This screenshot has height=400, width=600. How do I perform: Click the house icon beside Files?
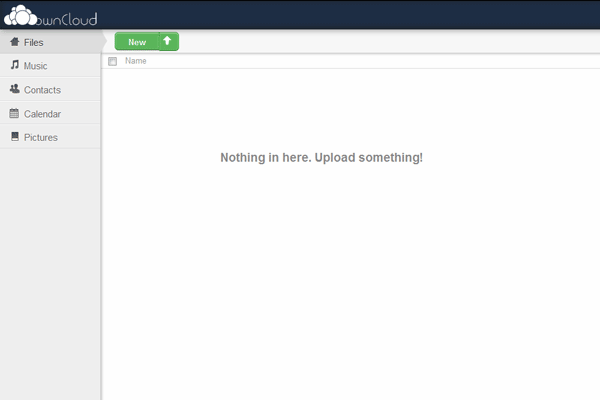[x=14, y=42]
